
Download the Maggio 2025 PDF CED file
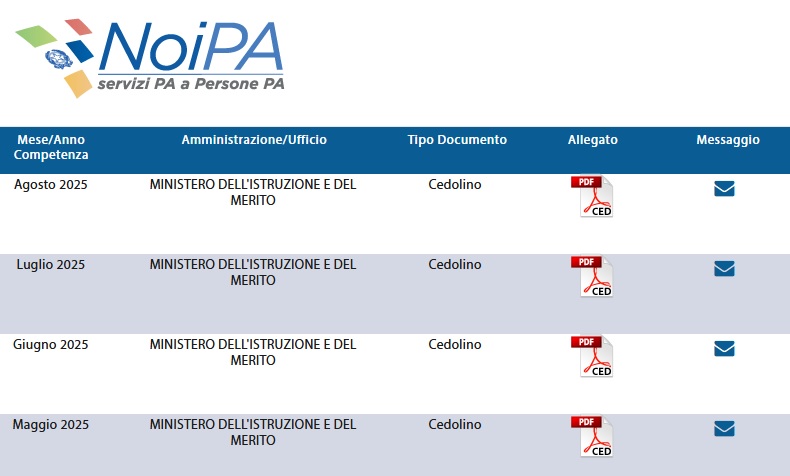tap(592, 437)
